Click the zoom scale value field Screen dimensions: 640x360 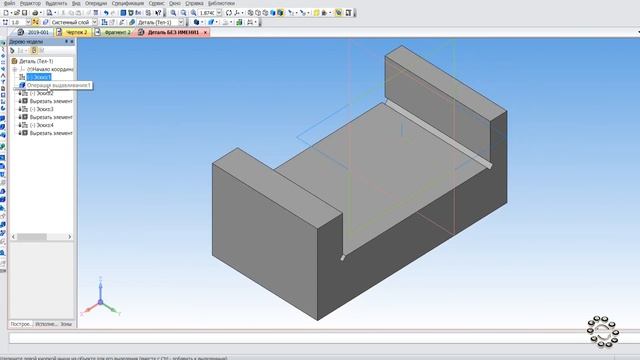pyautogui.click(x=207, y=13)
